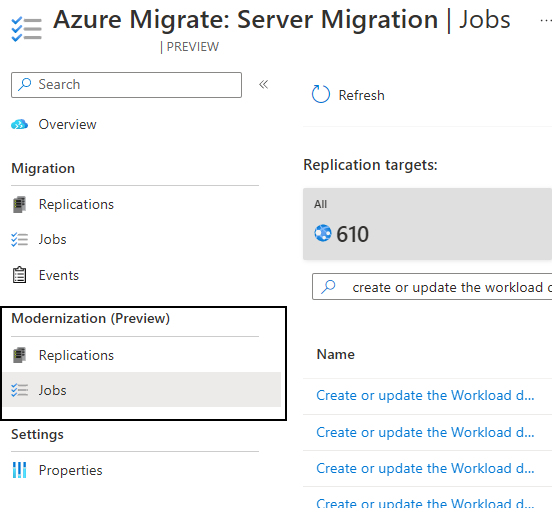Click the Jobs checklist icon under Modernization
Viewport: 552px width, 508px height.
coord(19,390)
